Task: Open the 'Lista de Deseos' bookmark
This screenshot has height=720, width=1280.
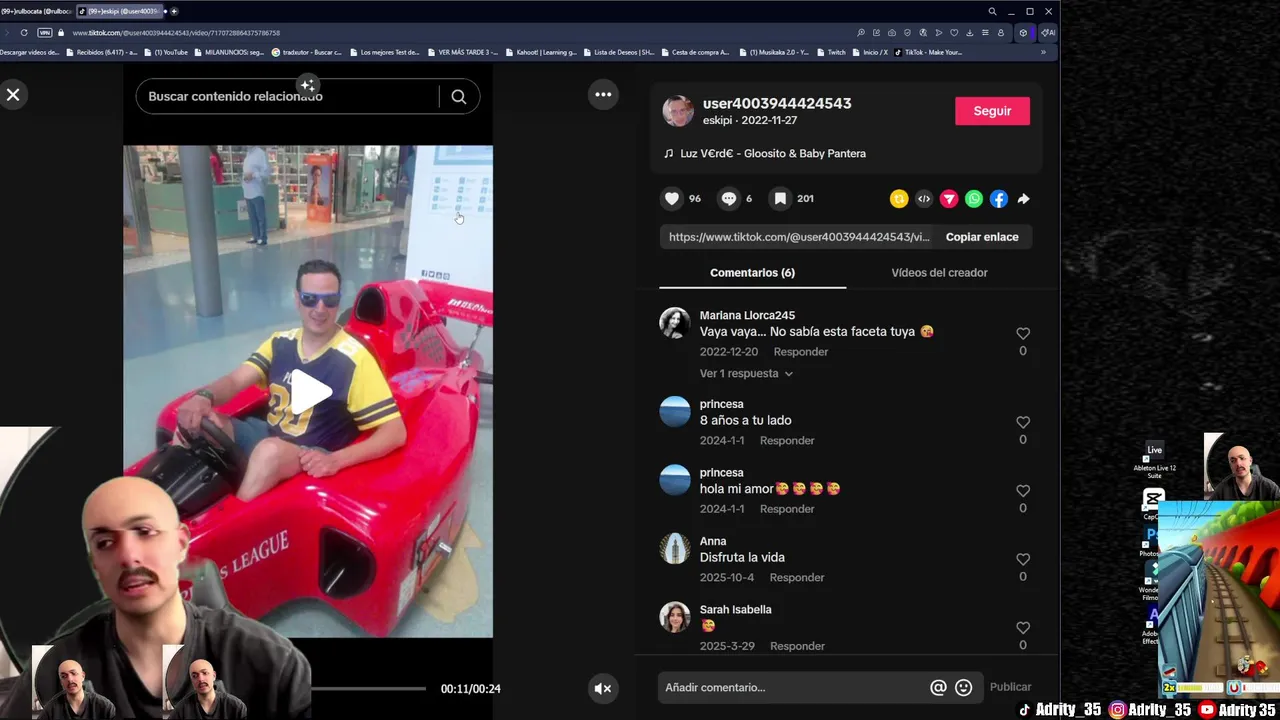Action: 619,52
